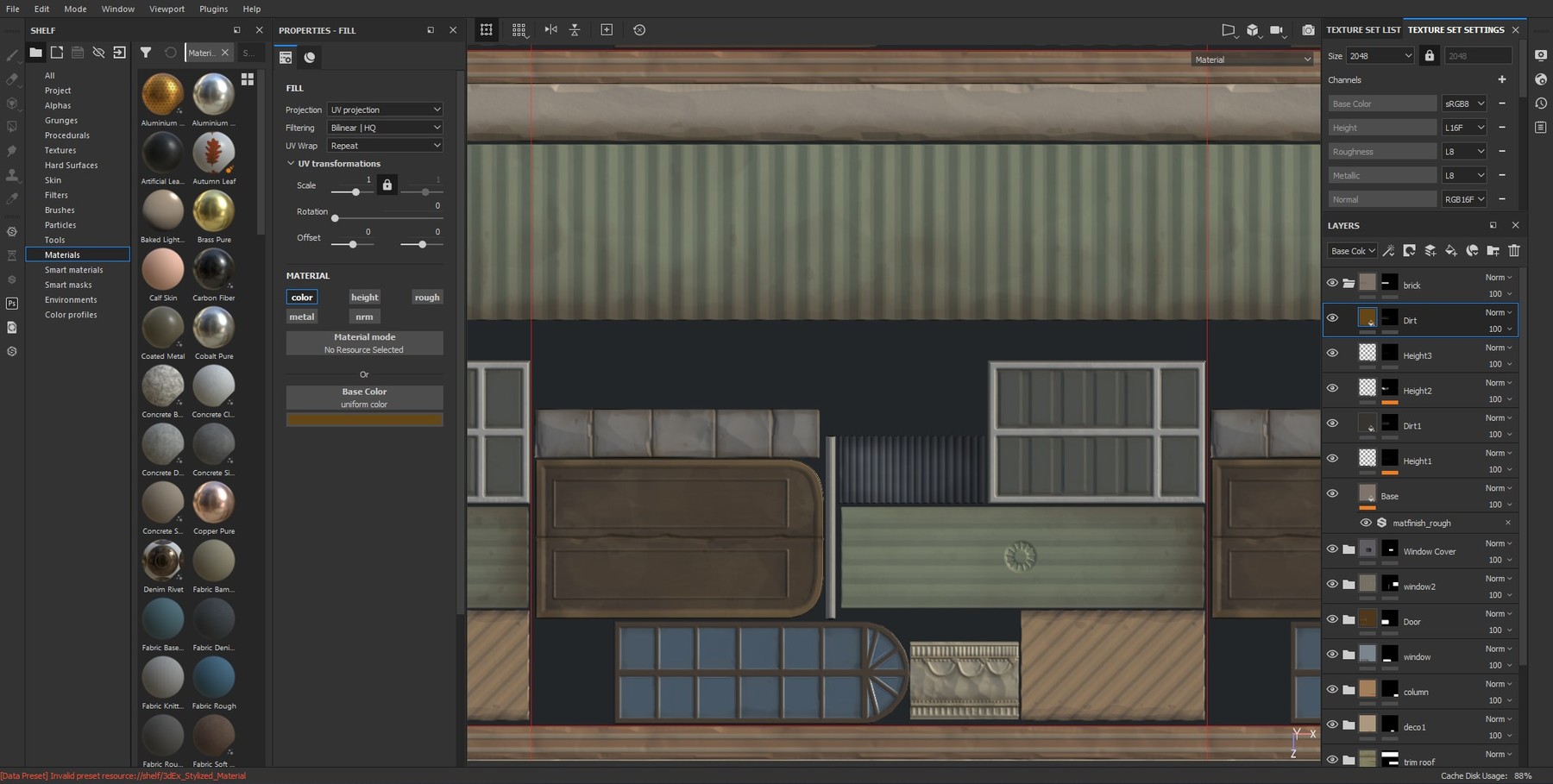1553x784 pixels.
Task: Toggle the nrm channel button
Action: click(364, 317)
